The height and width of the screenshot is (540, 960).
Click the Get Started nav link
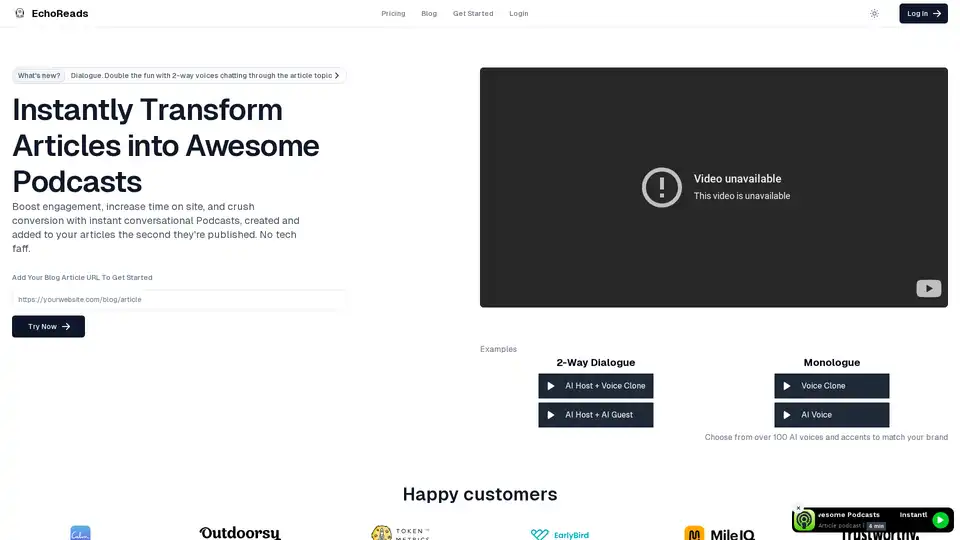point(473,14)
